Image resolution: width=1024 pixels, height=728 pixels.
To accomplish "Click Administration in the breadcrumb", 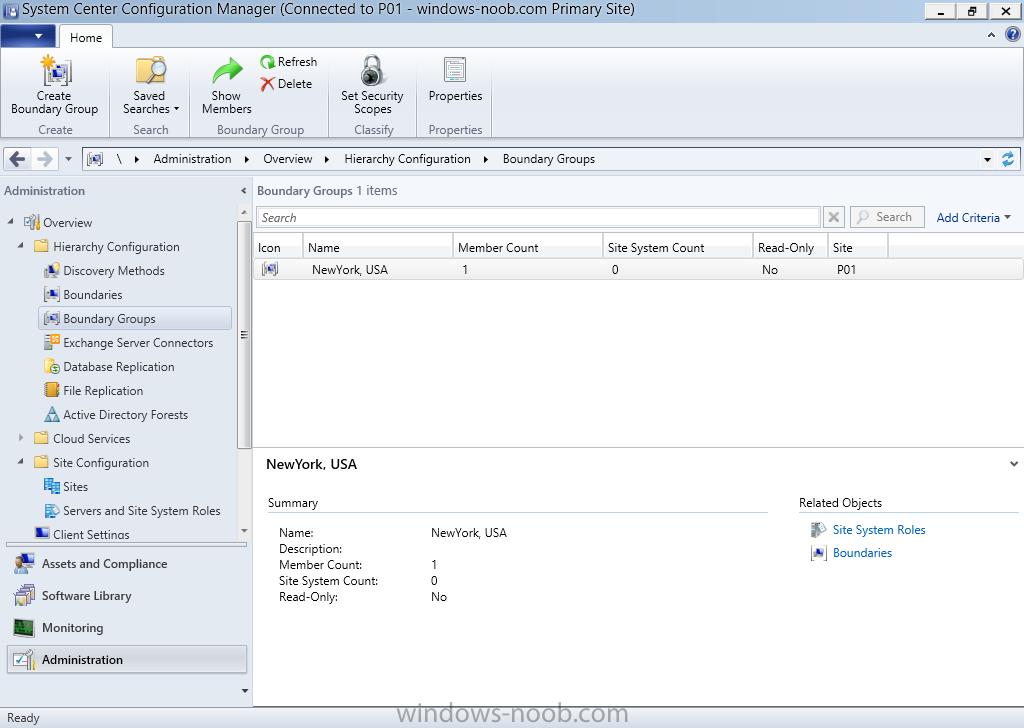I will coord(192,159).
